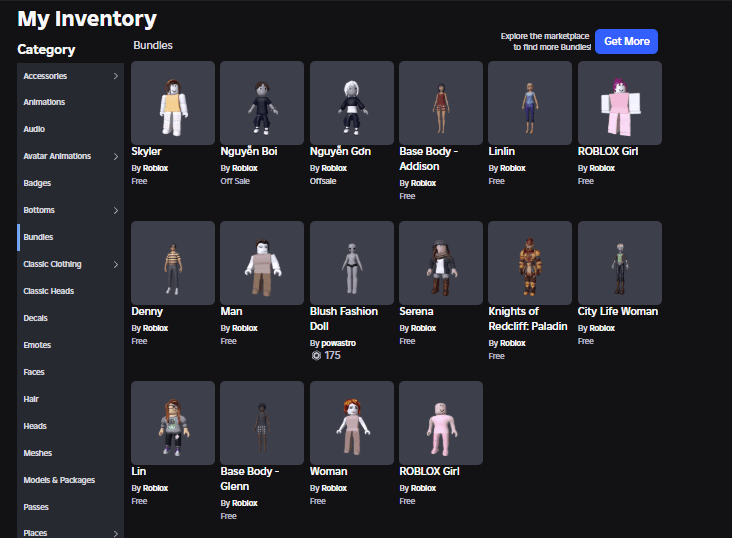Screen dimensions: 732x538
Task: Open the Serena bundle title link
Action: tap(416, 311)
